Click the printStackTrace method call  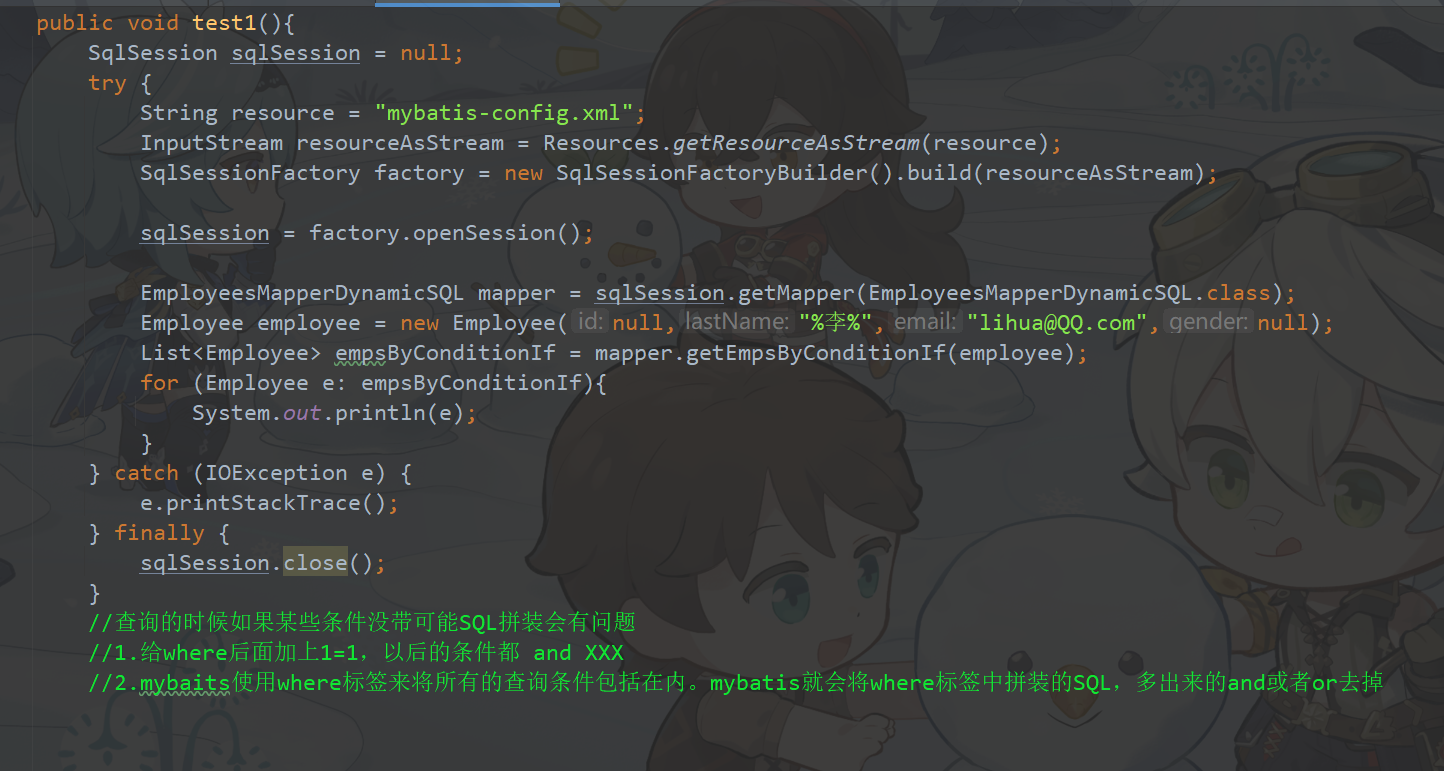(263, 503)
